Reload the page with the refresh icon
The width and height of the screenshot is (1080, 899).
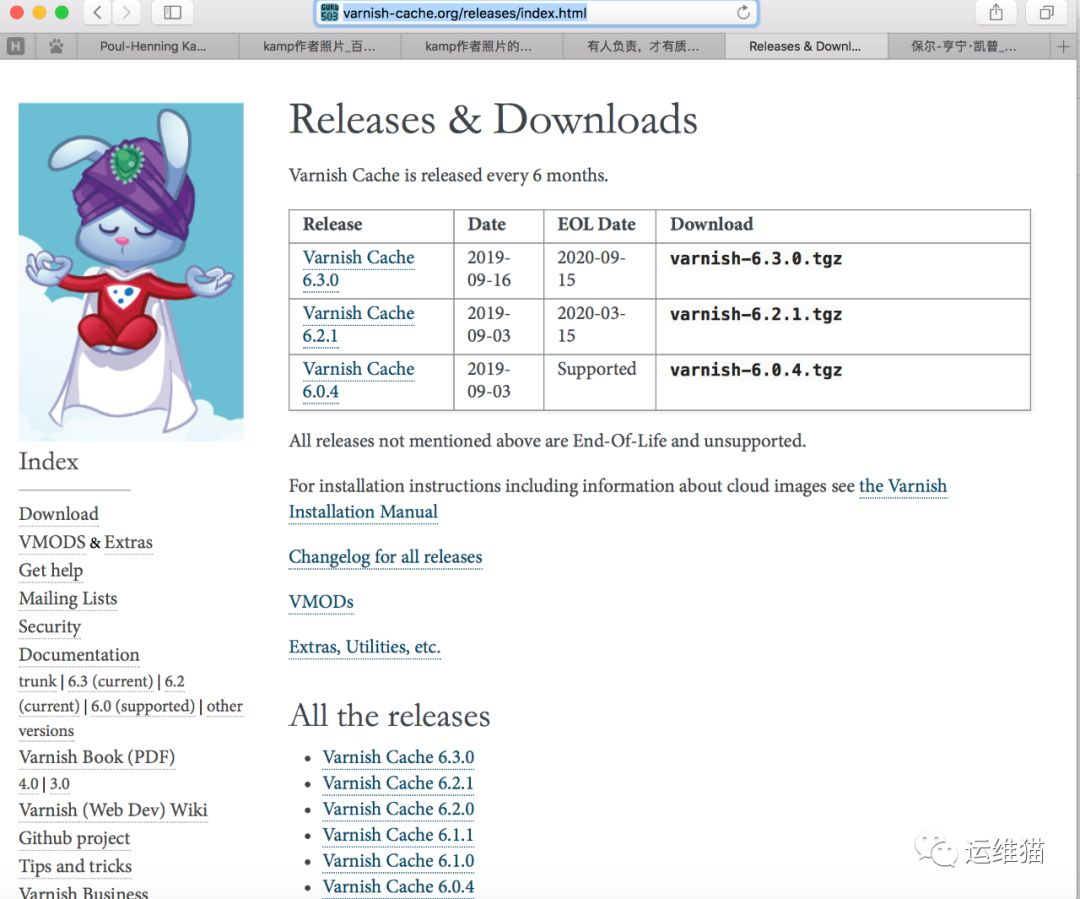pyautogui.click(x=742, y=12)
